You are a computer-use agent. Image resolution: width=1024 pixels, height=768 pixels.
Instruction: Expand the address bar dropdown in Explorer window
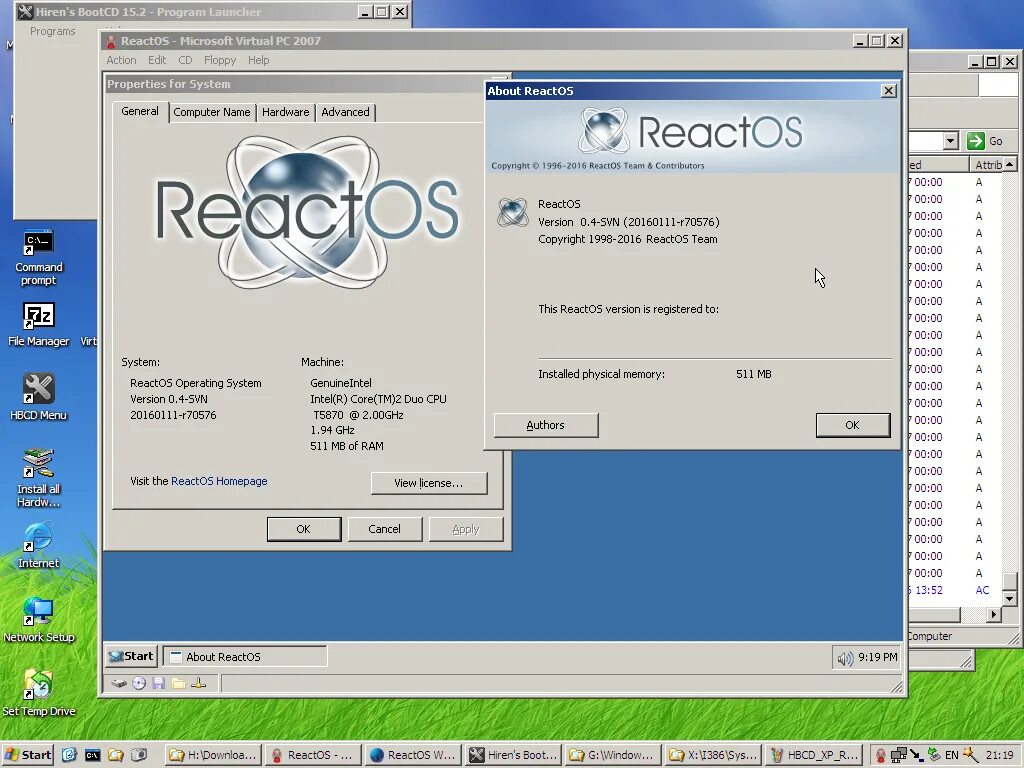[x=951, y=140]
